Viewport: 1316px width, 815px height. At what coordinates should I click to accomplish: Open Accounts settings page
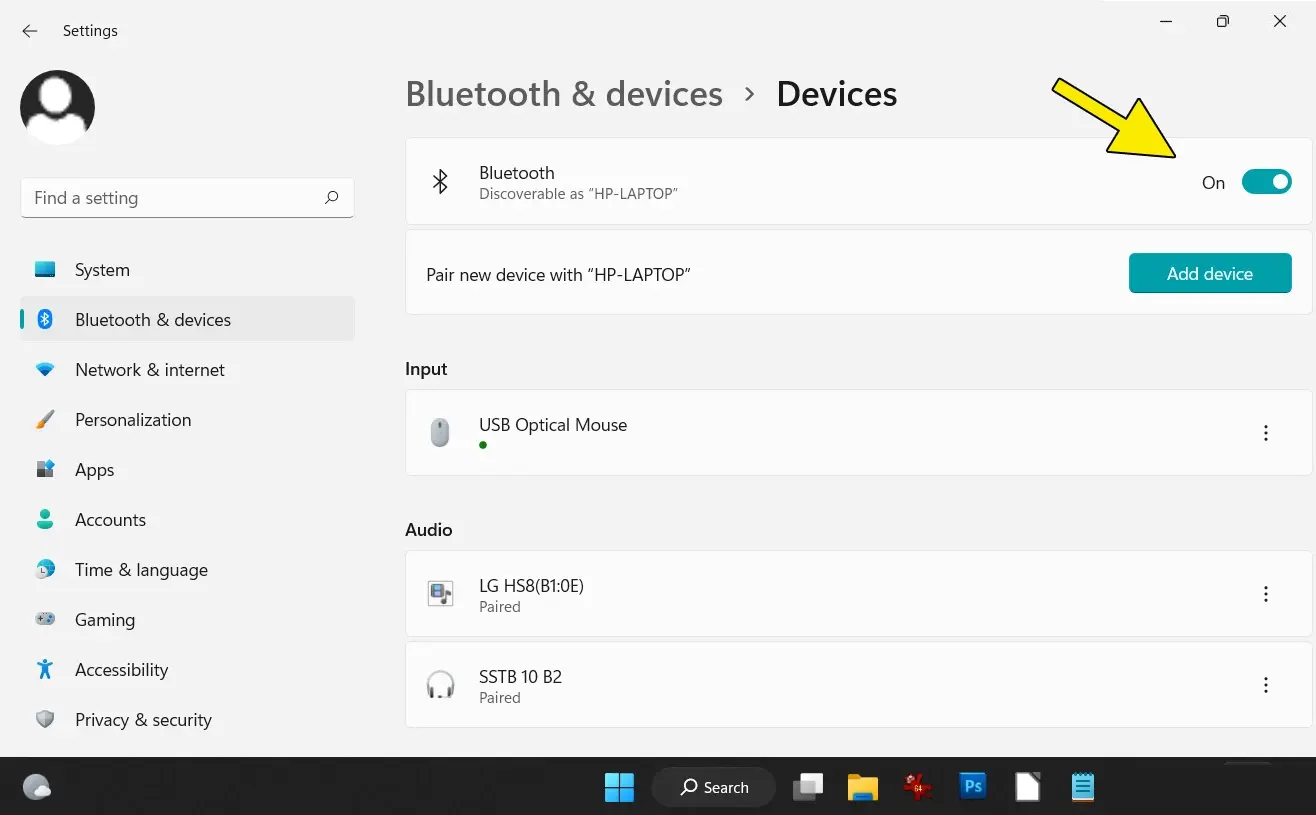(x=110, y=519)
